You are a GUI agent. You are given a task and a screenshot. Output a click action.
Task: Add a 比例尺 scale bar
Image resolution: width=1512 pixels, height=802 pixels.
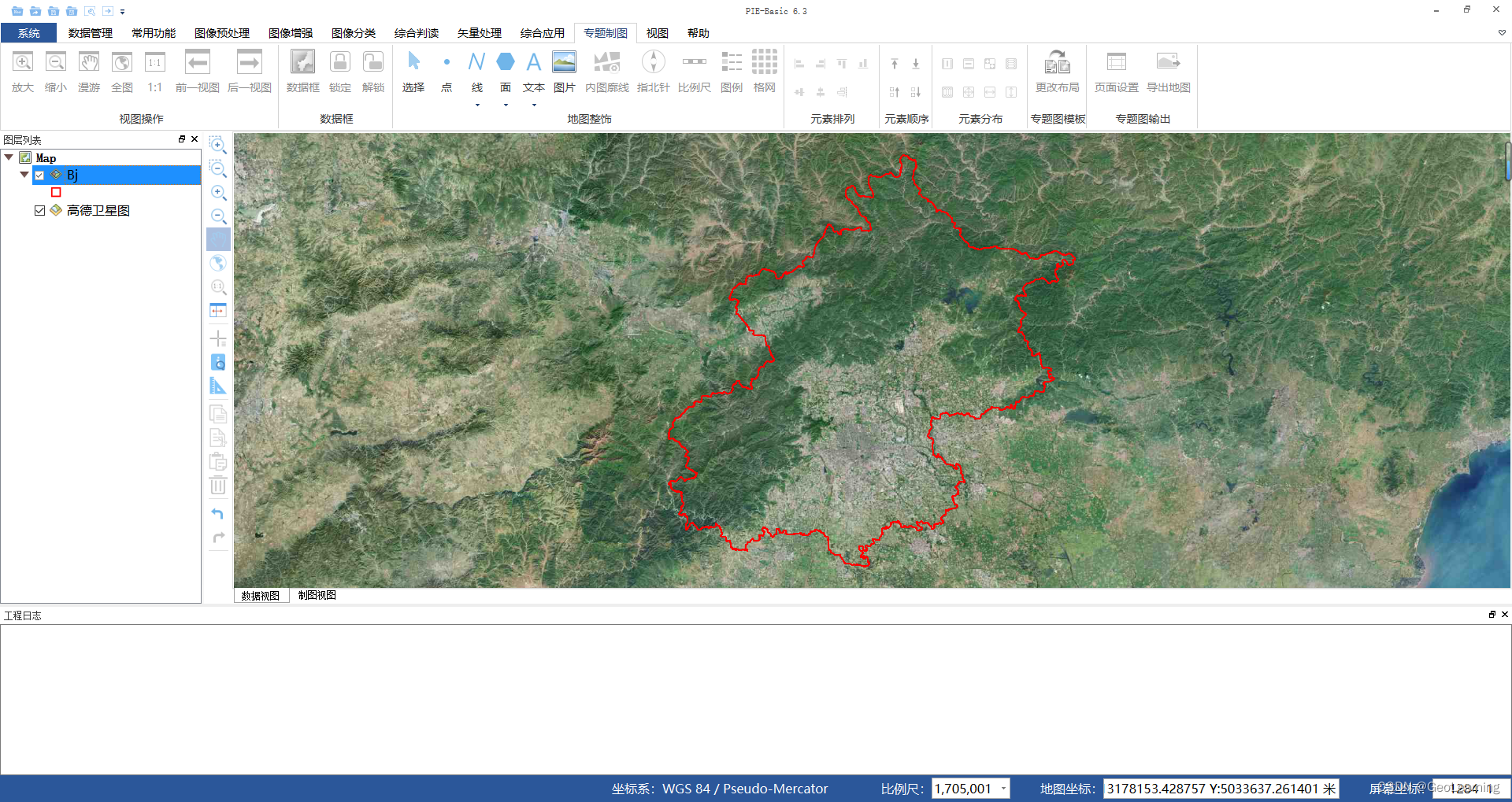click(x=695, y=72)
